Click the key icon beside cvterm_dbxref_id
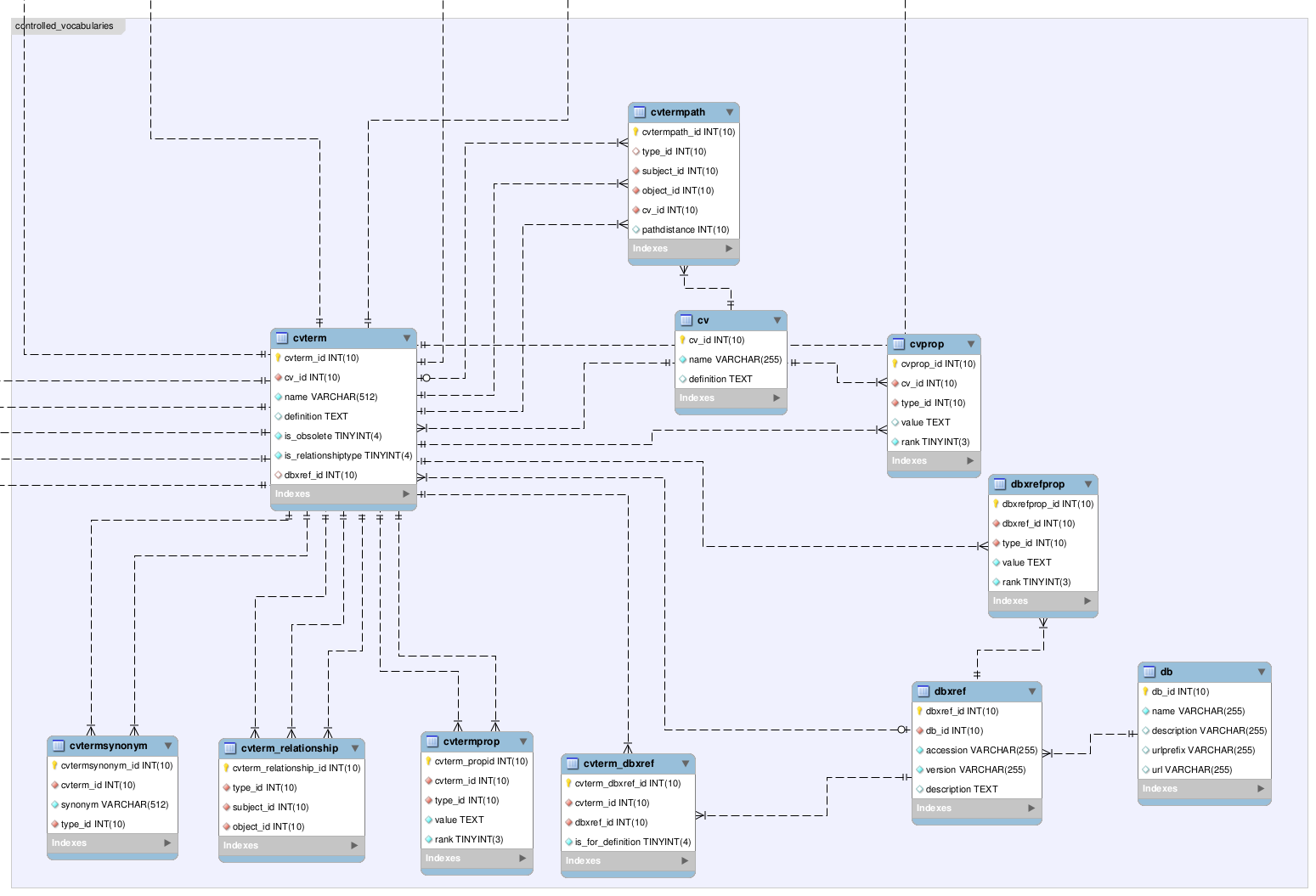The width and height of the screenshot is (1316, 896). point(570,783)
